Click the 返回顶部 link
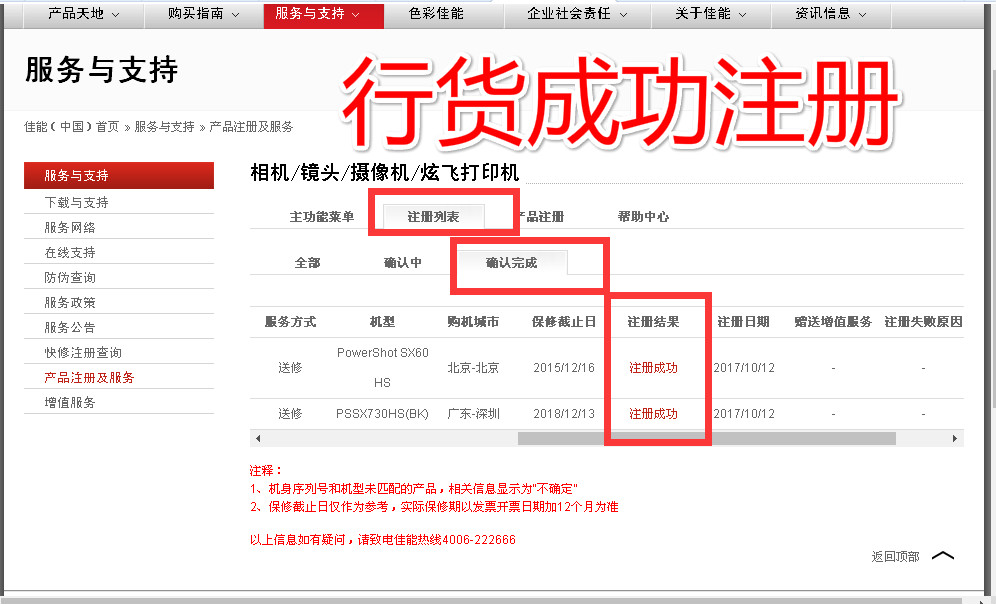Image resolution: width=996 pixels, height=604 pixels. 896,557
